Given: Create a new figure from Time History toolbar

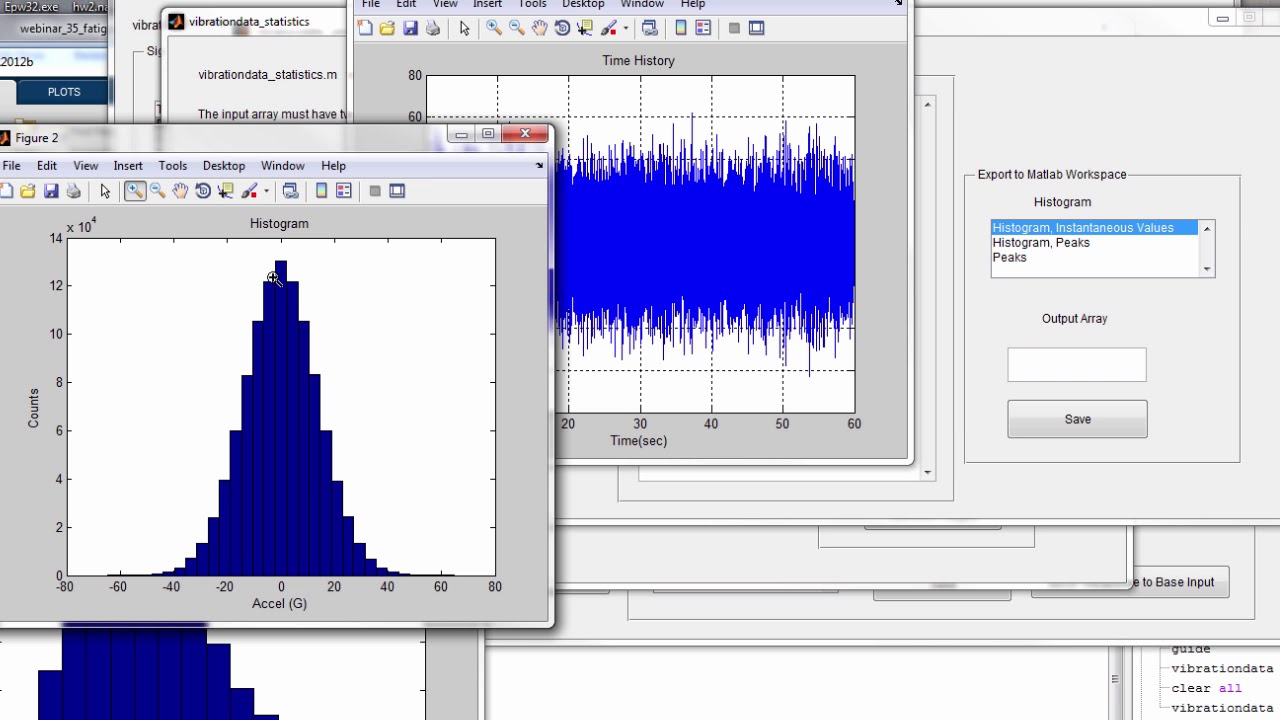Looking at the screenshot, I should (x=365, y=28).
